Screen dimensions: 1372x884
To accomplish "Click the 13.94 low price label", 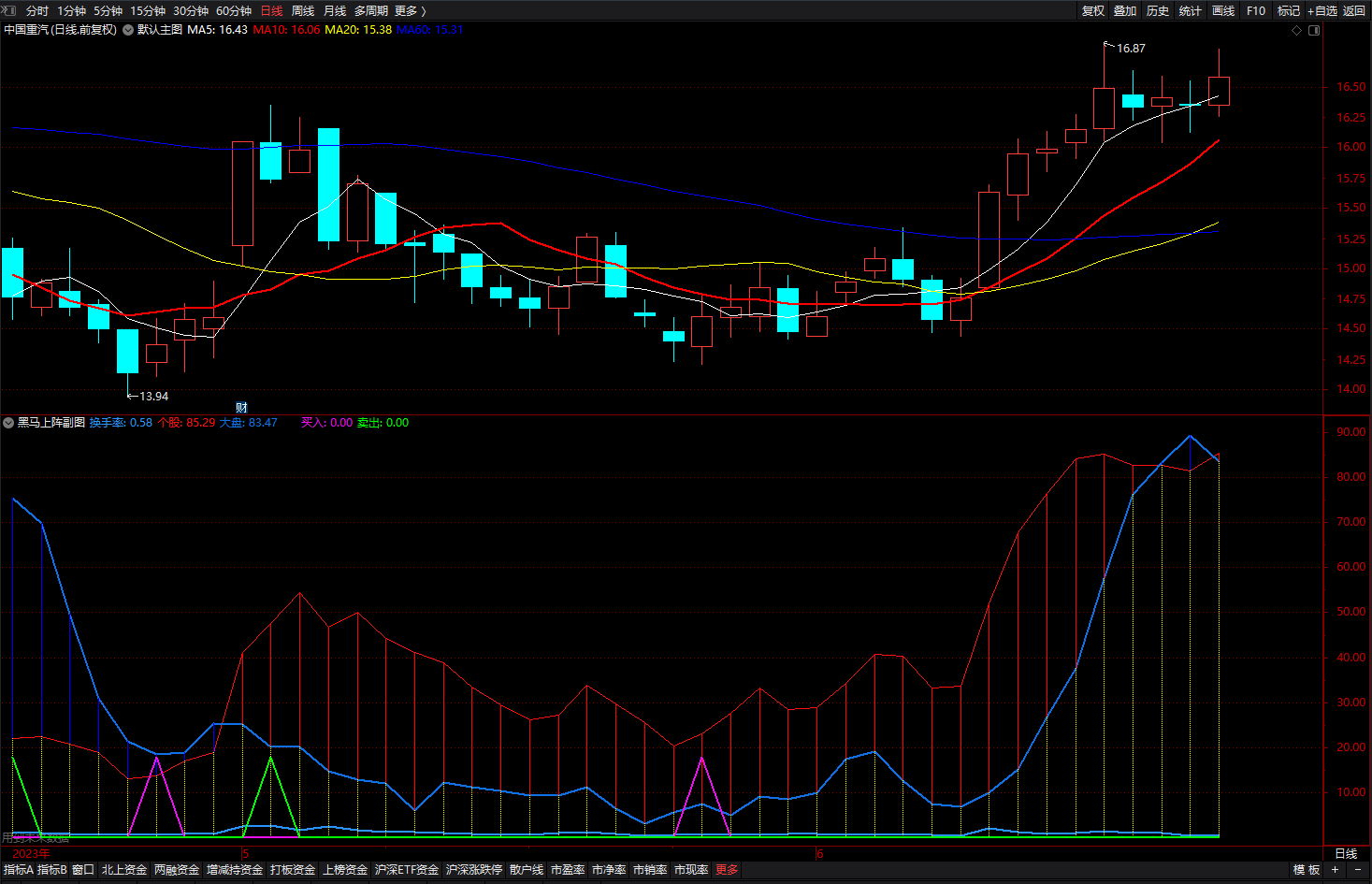I will 154,397.
